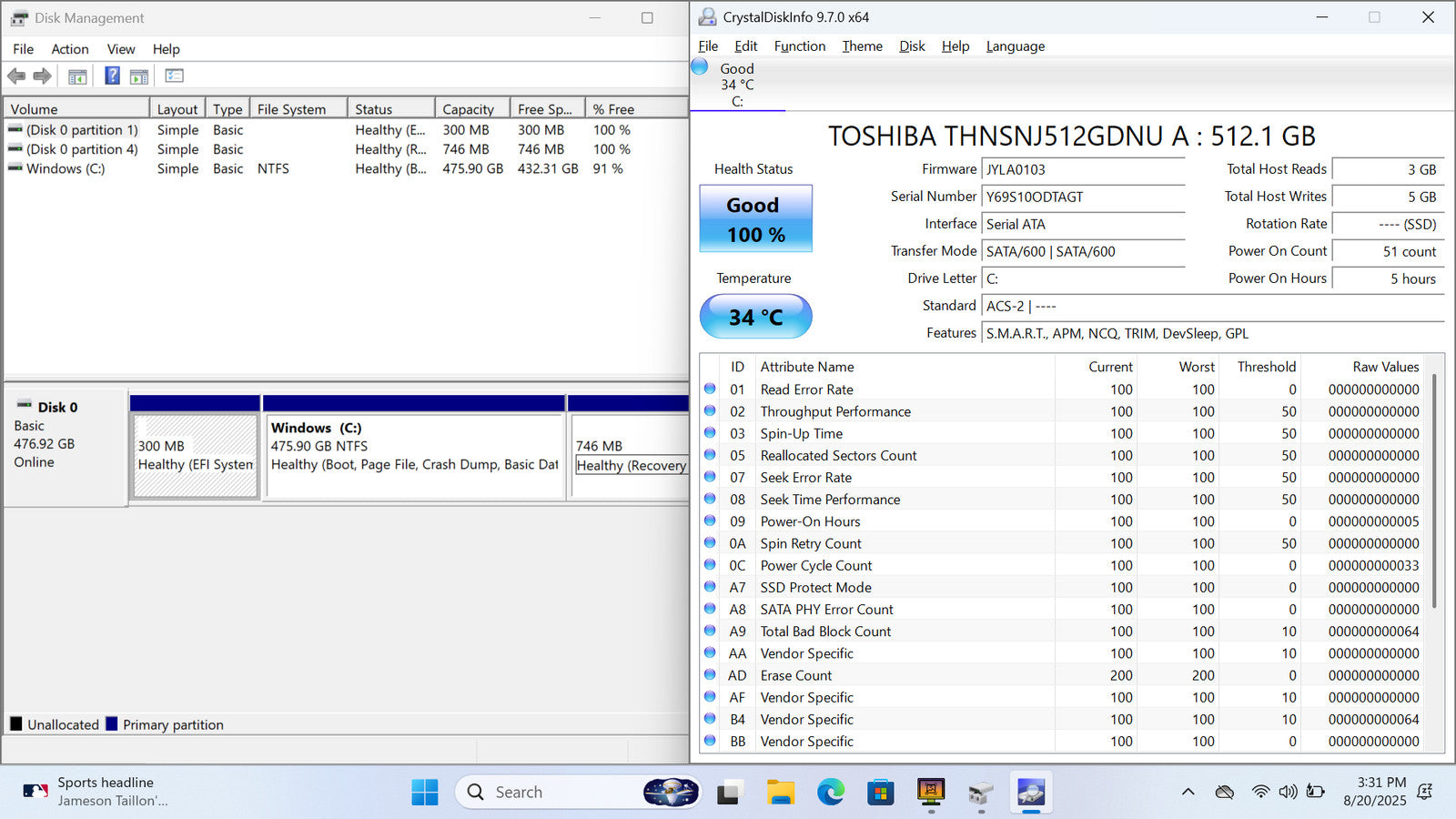Open the Theme menu in CrystalDiskInfo
Viewport: 1456px width, 819px height.
[x=862, y=46]
